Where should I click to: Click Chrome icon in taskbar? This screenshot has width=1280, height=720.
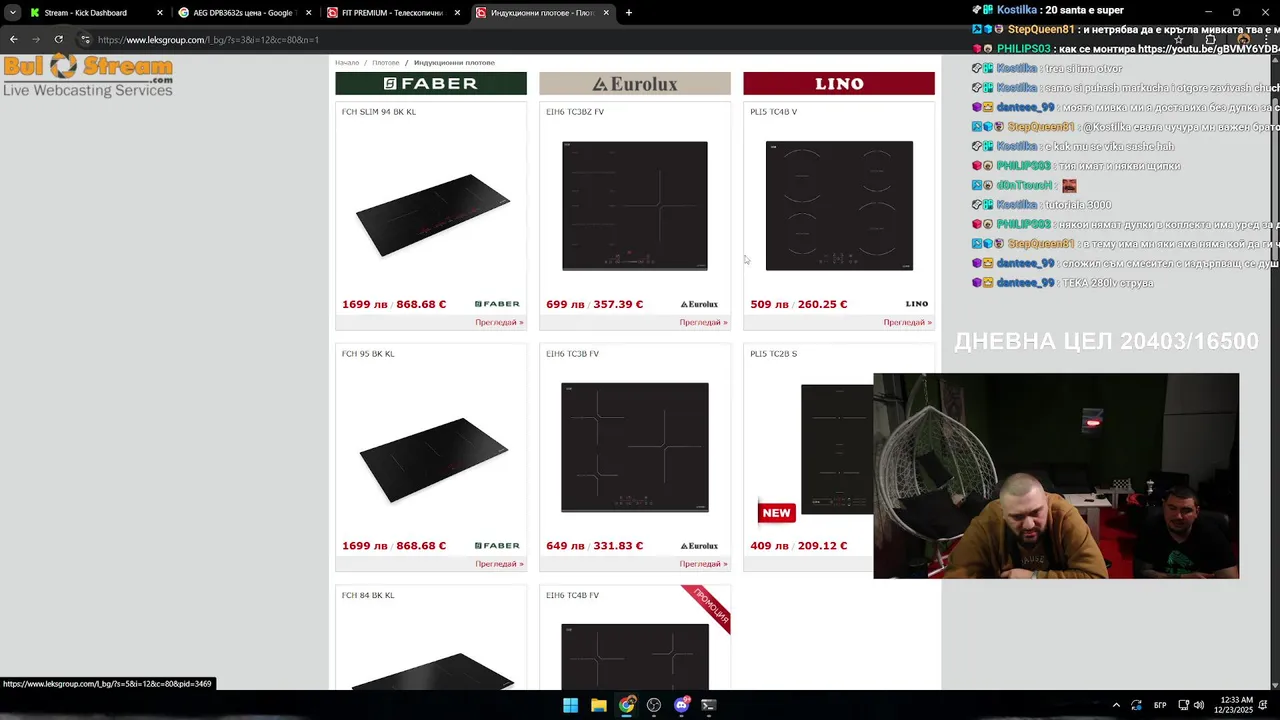coord(626,705)
